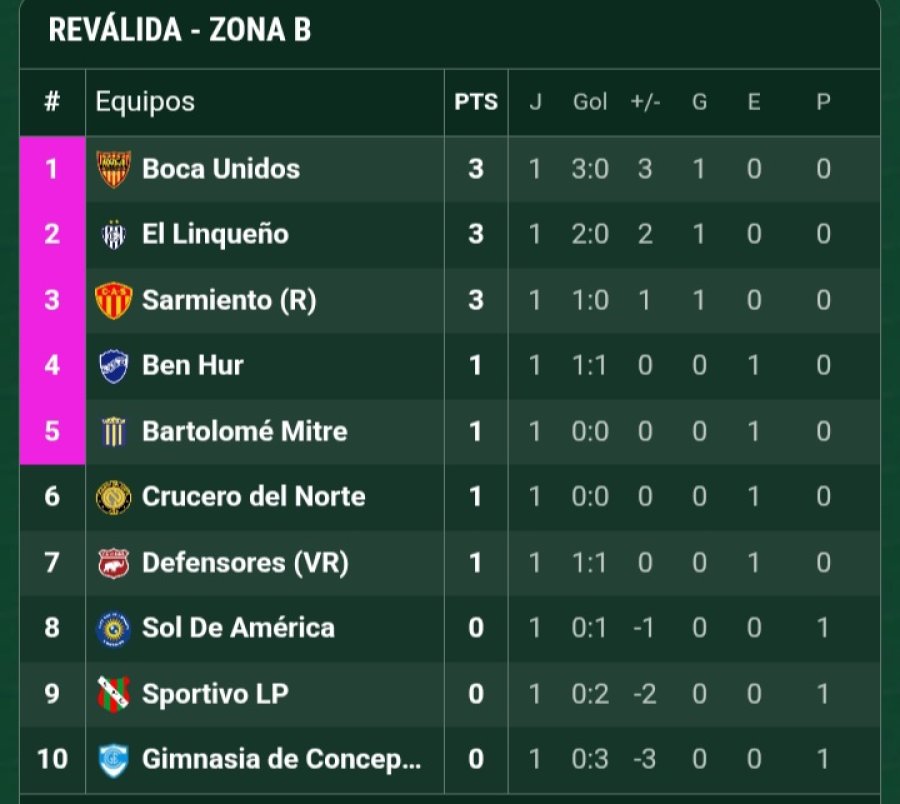The height and width of the screenshot is (804, 900).
Task: Click the Sarmiento (R) team crest
Action: (113, 301)
